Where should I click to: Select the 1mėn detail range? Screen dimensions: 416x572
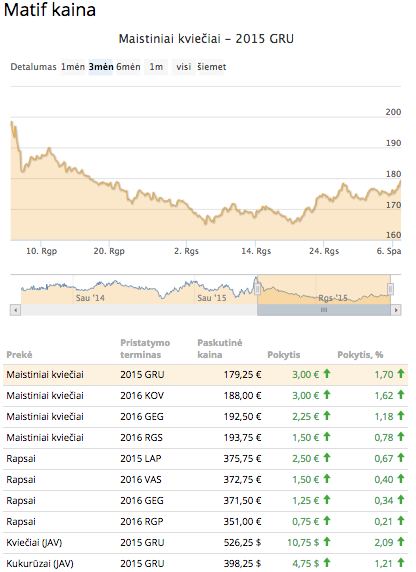73,67
